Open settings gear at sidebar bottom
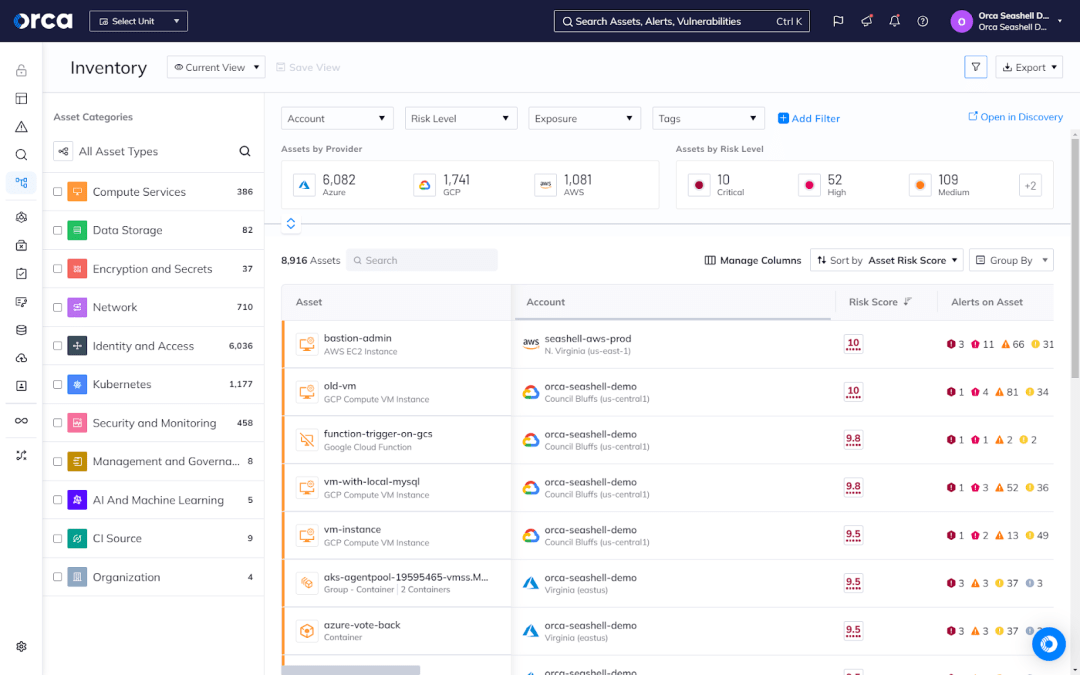 pos(21,647)
